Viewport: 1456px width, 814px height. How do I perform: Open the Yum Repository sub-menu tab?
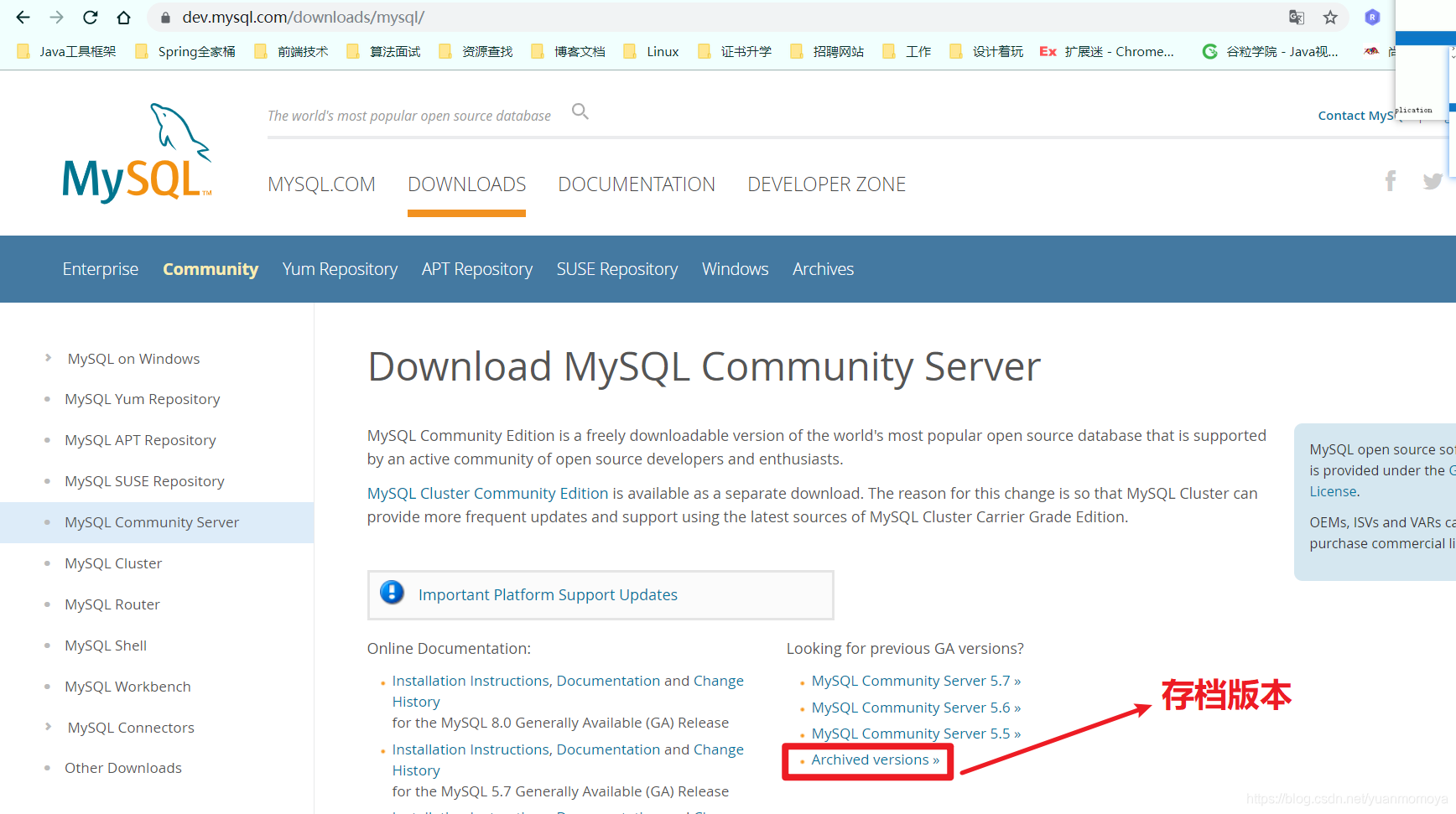coord(340,269)
